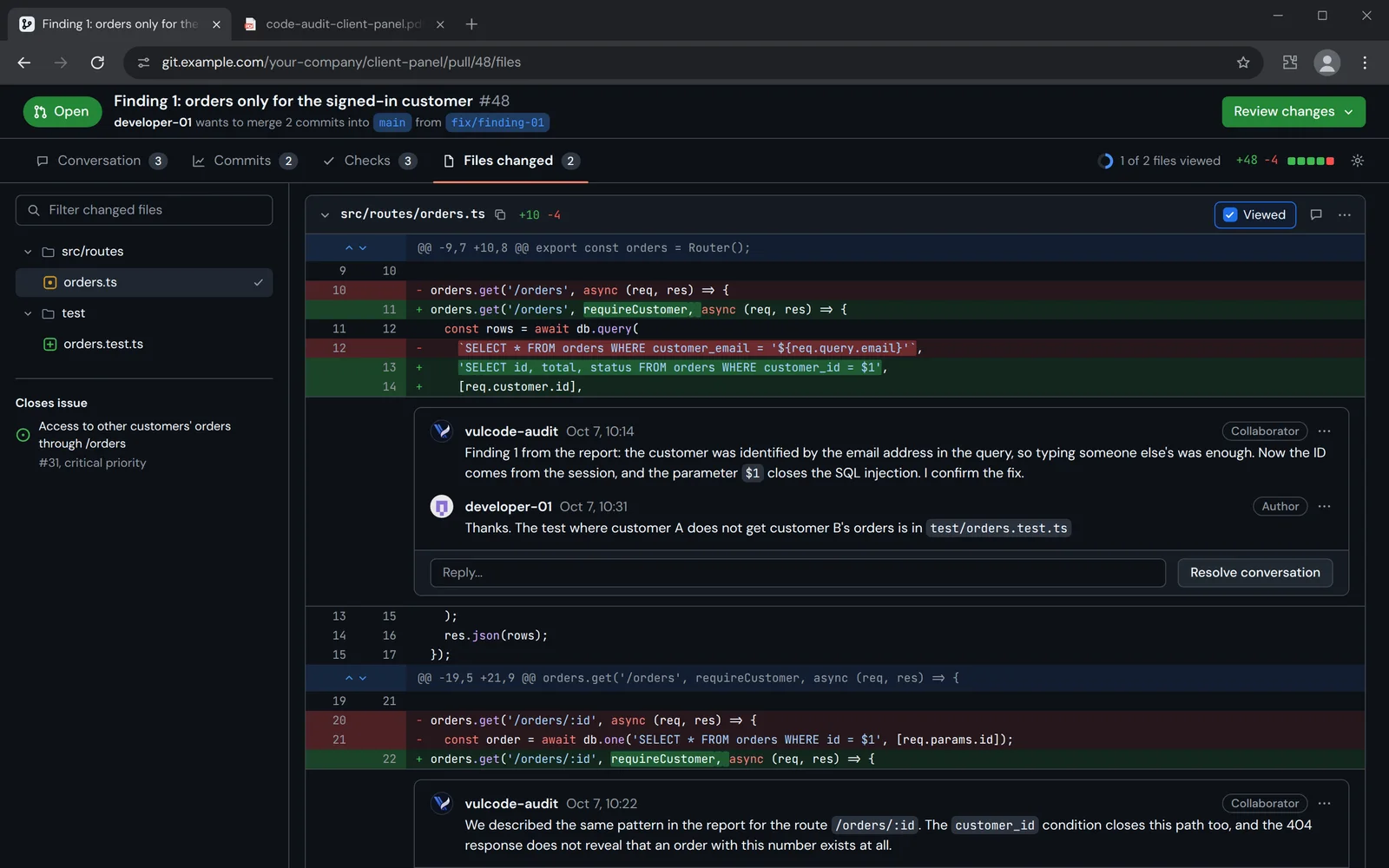
Task: Switch to the Commits tab
Action: pos(244,161)
